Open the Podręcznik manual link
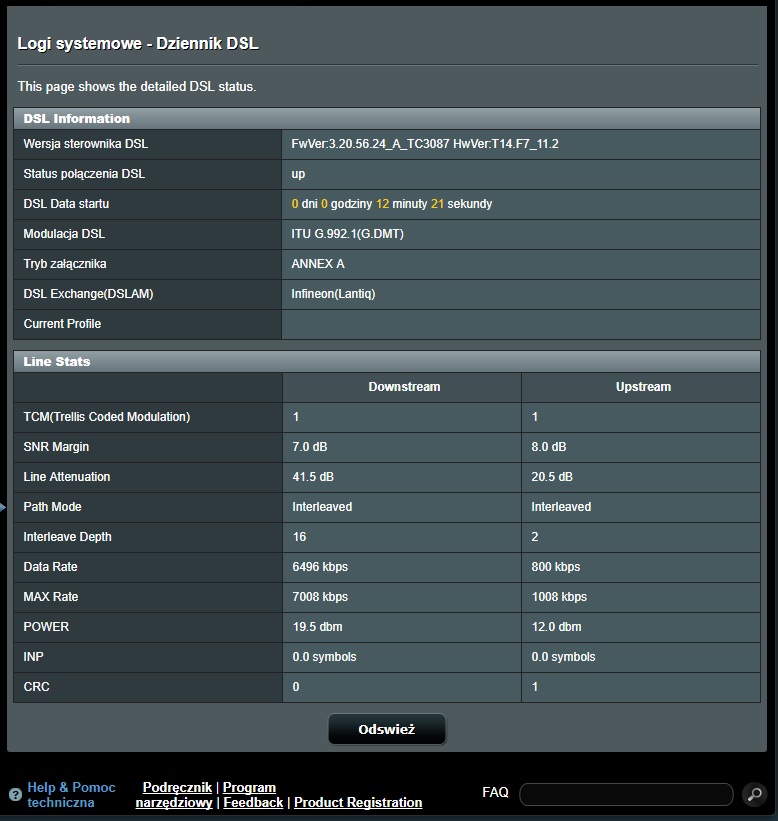Image resolution: width=778 pixels, height=821 pixels. pos(177,788)
